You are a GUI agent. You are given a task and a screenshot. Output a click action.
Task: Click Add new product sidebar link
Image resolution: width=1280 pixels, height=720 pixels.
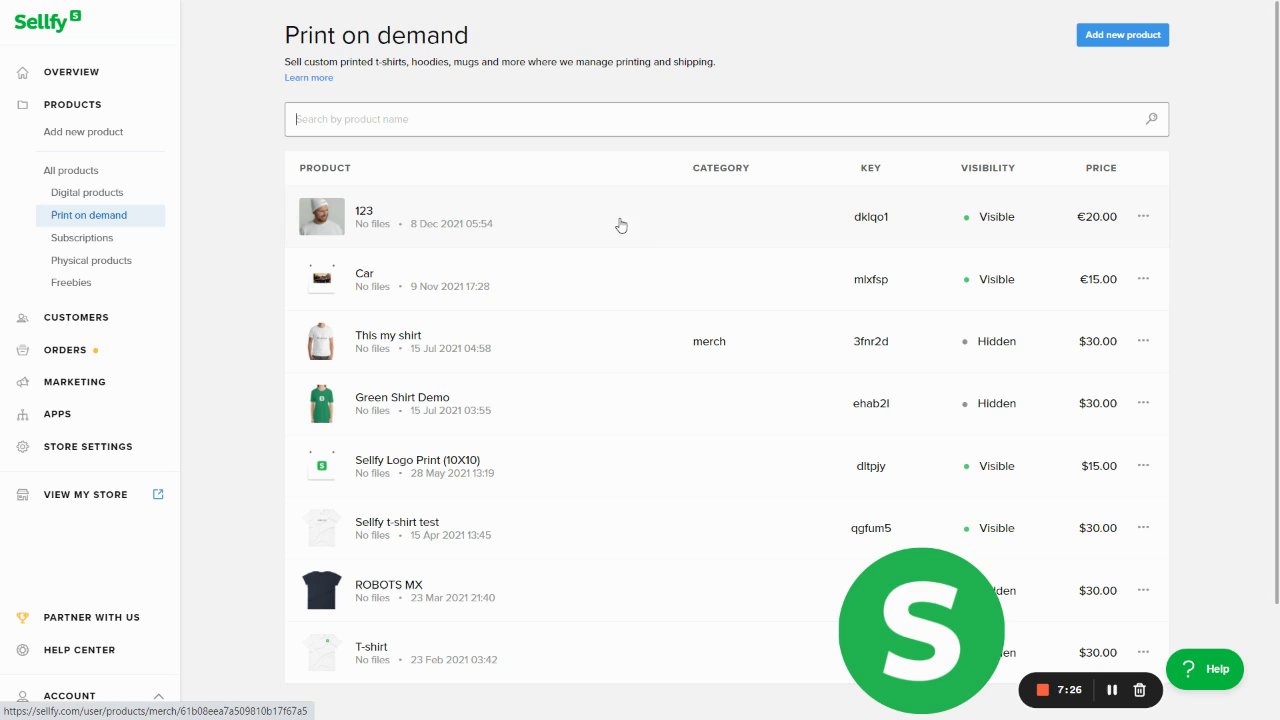coord(83,132)
